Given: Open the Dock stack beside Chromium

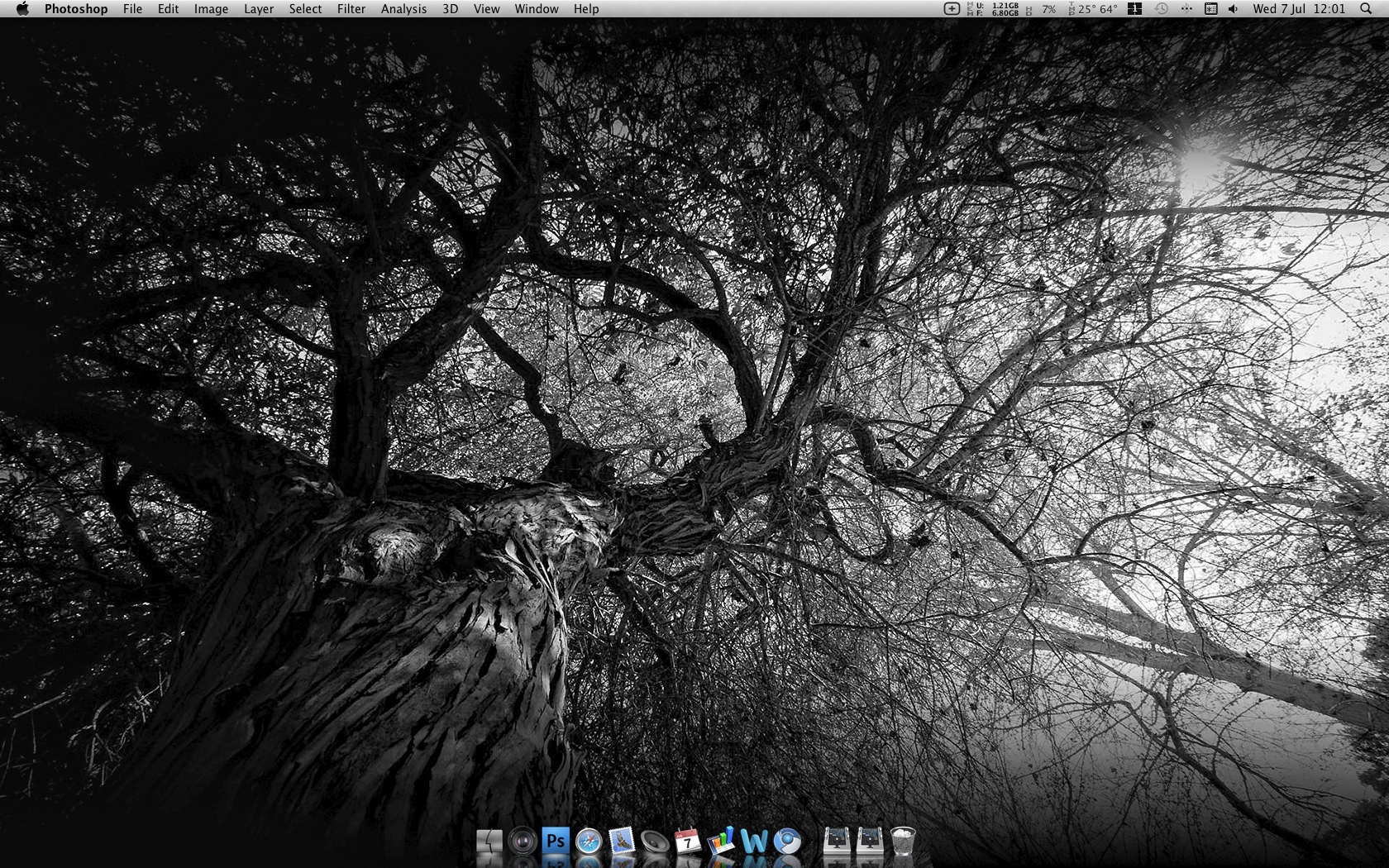Looking at the screenshot, I should 837,842.
